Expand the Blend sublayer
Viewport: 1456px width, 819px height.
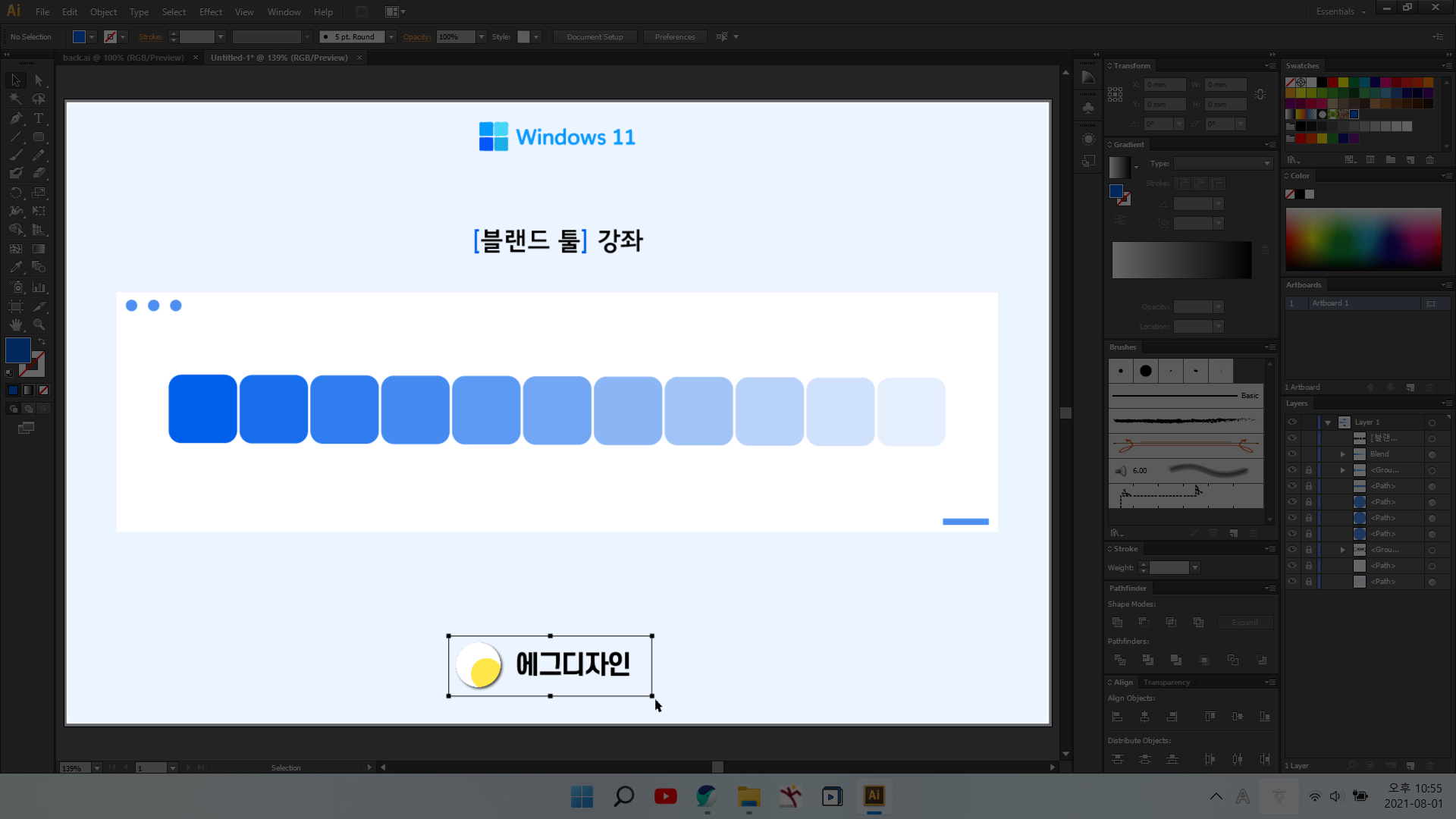tap(1342, 454)
